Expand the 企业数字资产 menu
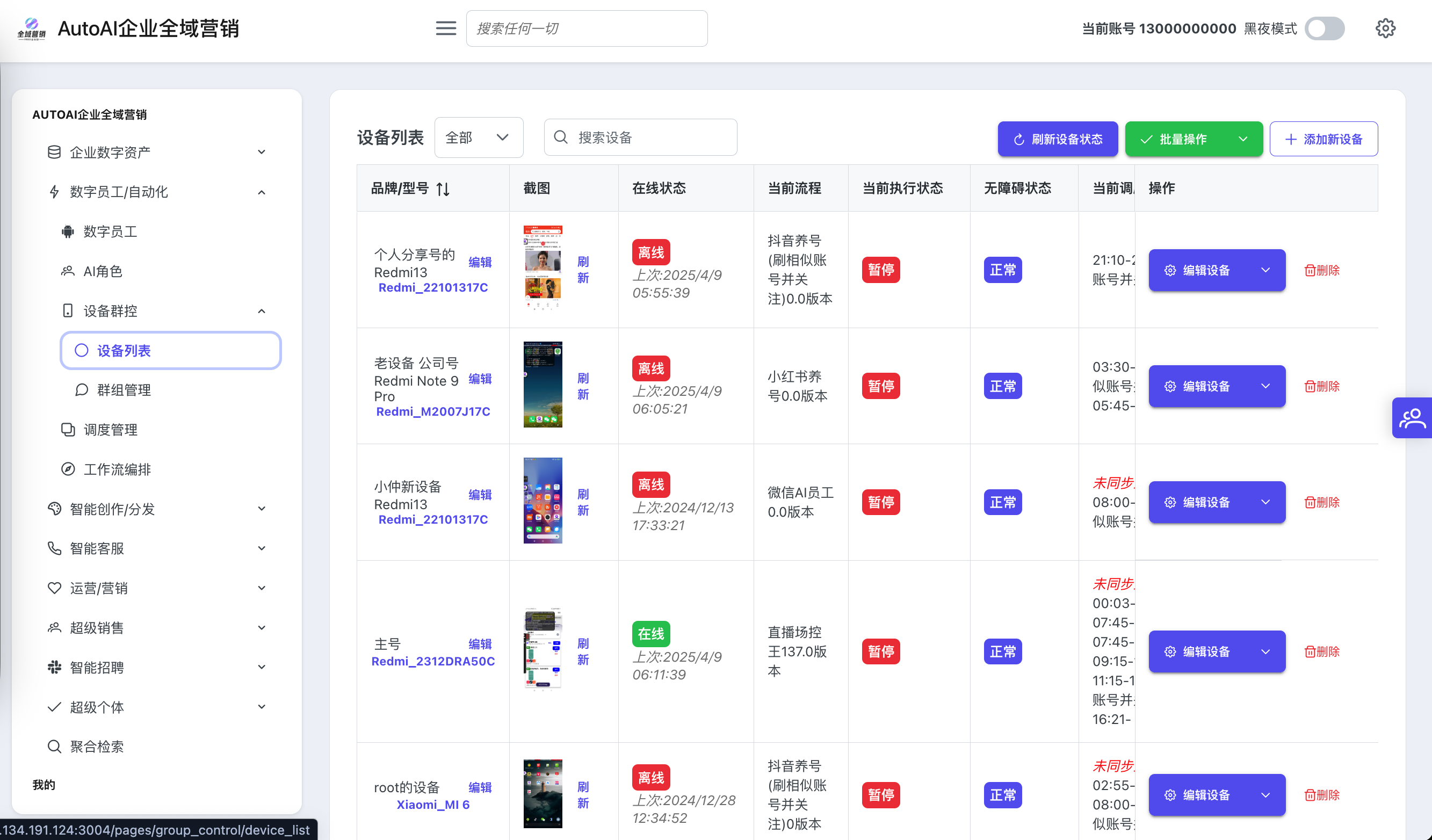The height and width of the screenshot is (840, 1432). coord(157,153)
